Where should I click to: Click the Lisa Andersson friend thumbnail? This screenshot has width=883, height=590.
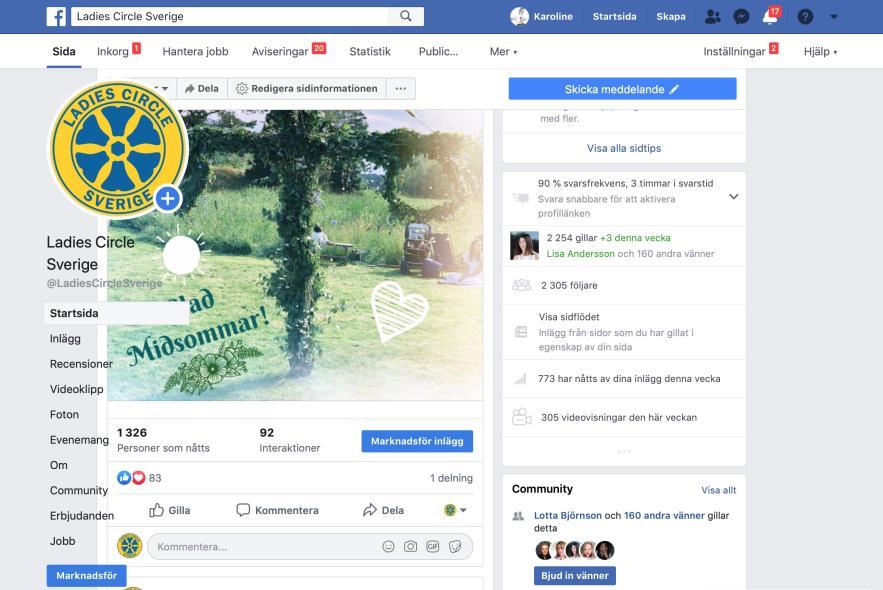click(524, 245)
